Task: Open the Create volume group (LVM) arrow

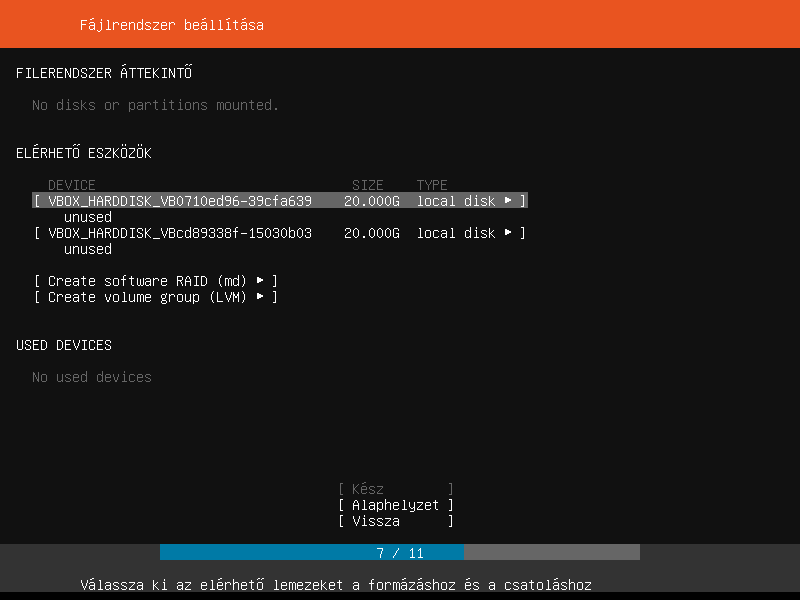Action: pyautogui.click(x=260, y=297)
